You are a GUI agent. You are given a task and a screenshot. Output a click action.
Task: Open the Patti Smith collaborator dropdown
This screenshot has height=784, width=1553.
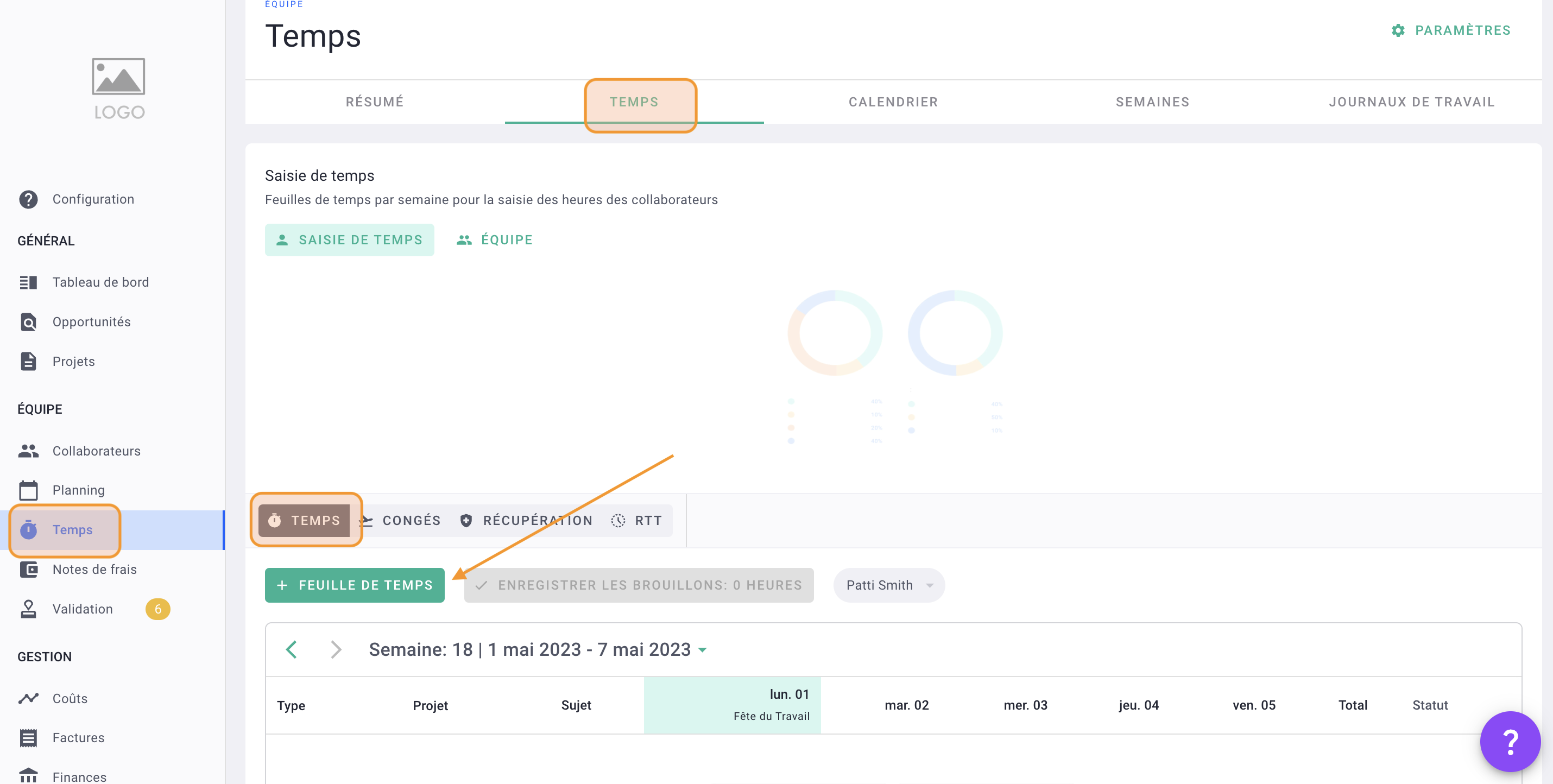[889, 585]
